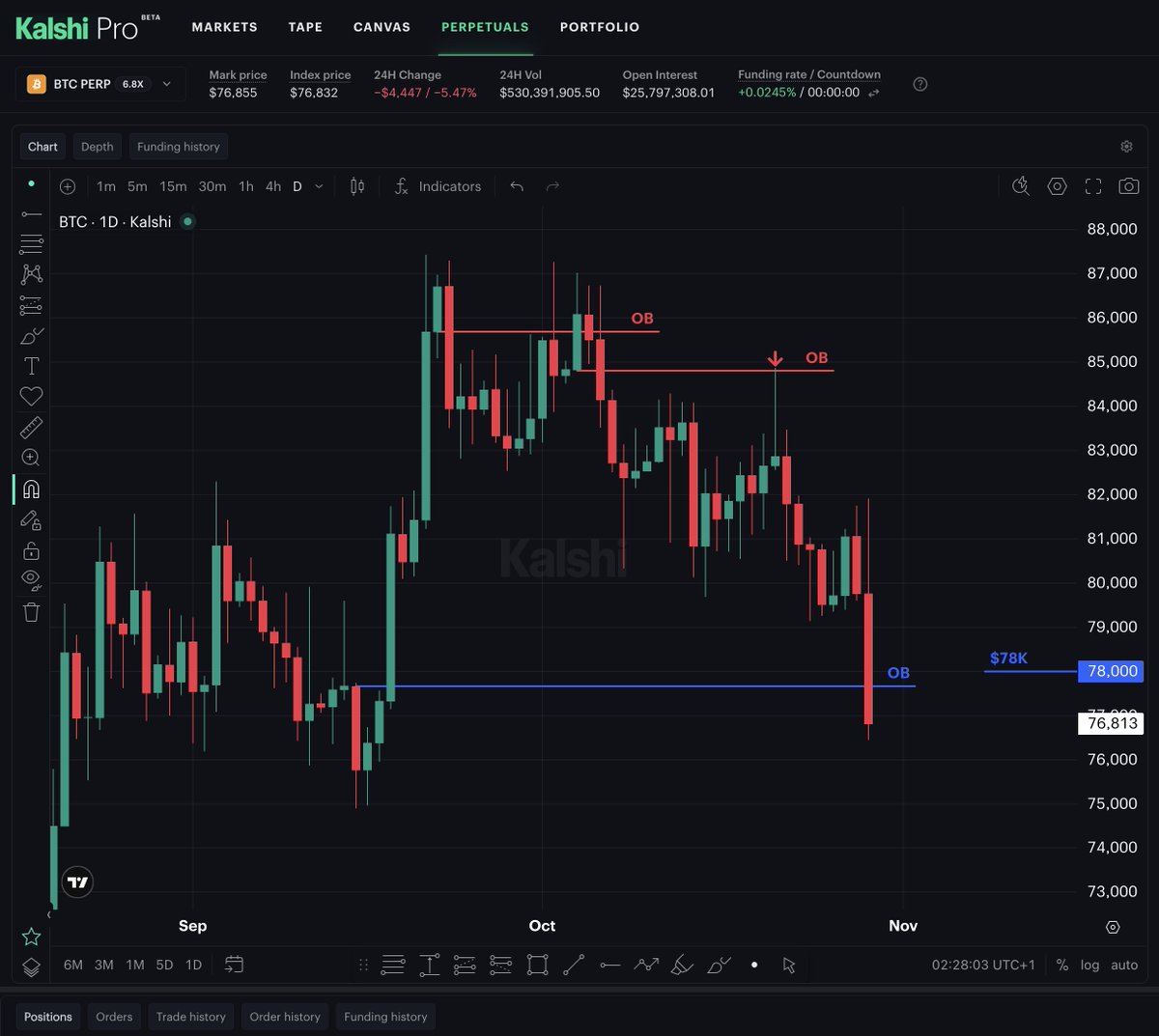Change the candlestick chart style

click(357, 186)
